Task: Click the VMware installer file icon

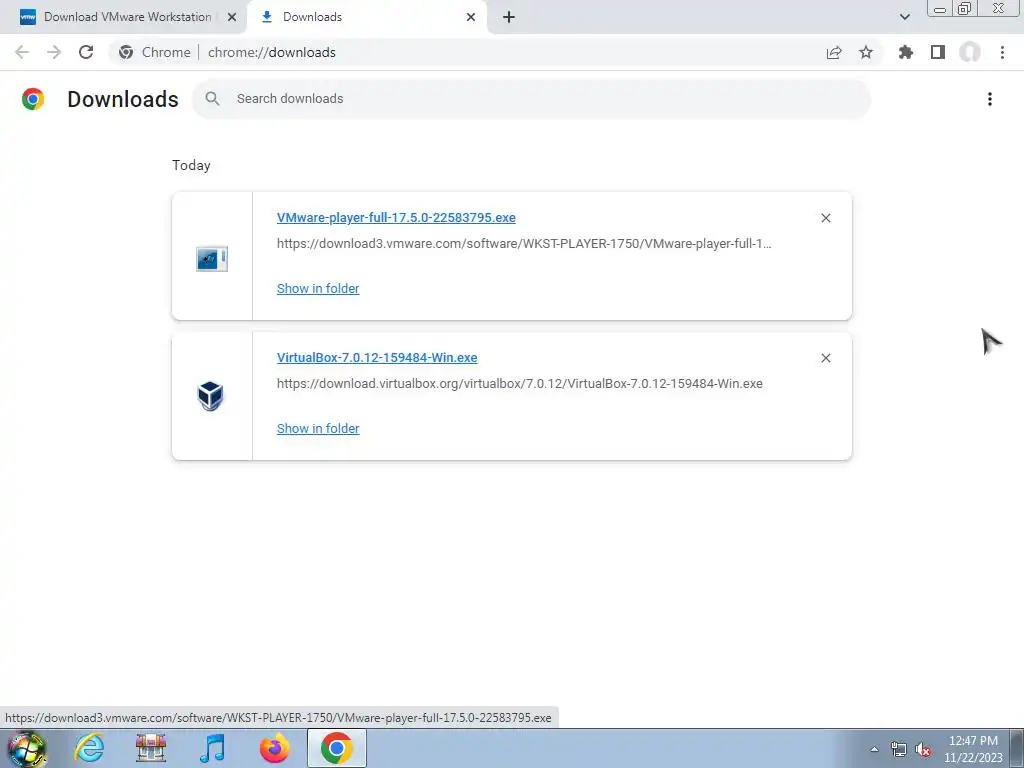Action: coord(212,259)
